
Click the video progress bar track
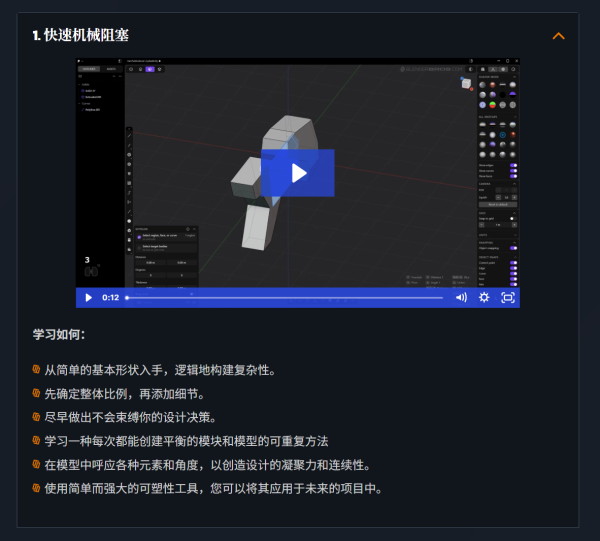click(x=284, y=298)
